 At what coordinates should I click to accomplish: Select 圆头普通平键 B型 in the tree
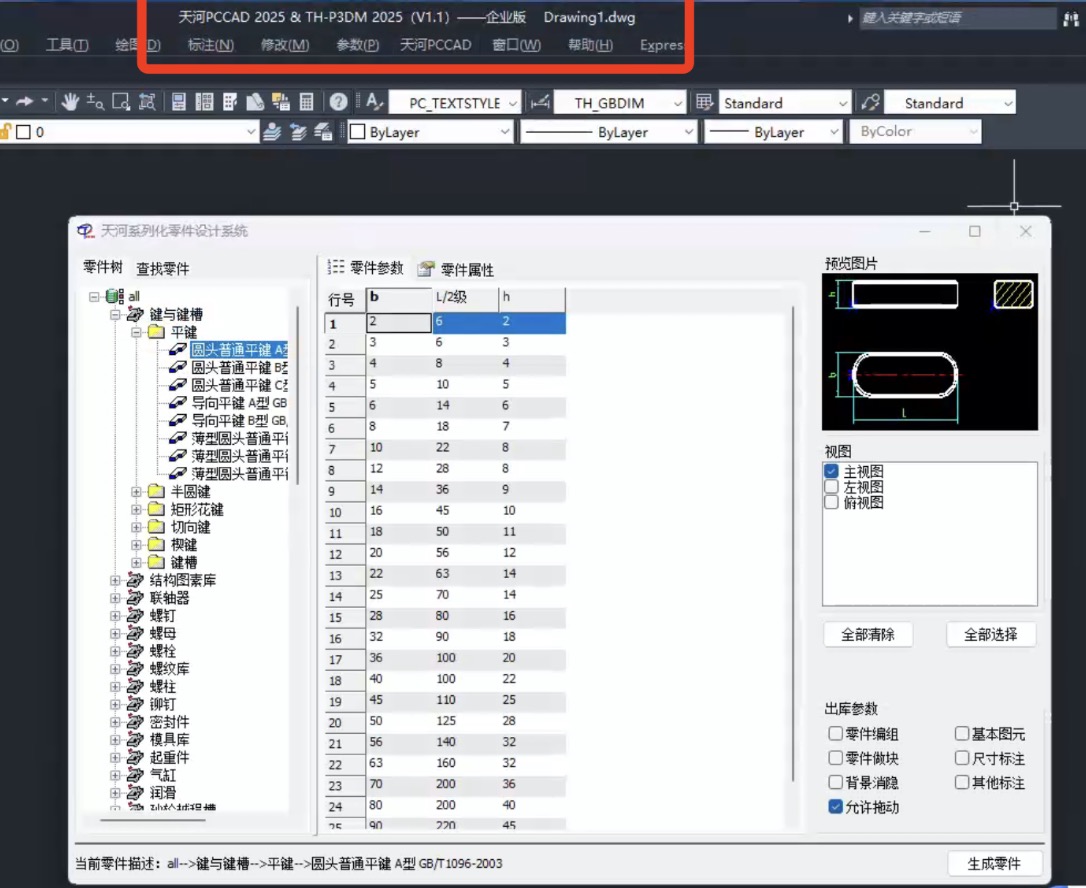pyautogui.click(x=239, y=367)
